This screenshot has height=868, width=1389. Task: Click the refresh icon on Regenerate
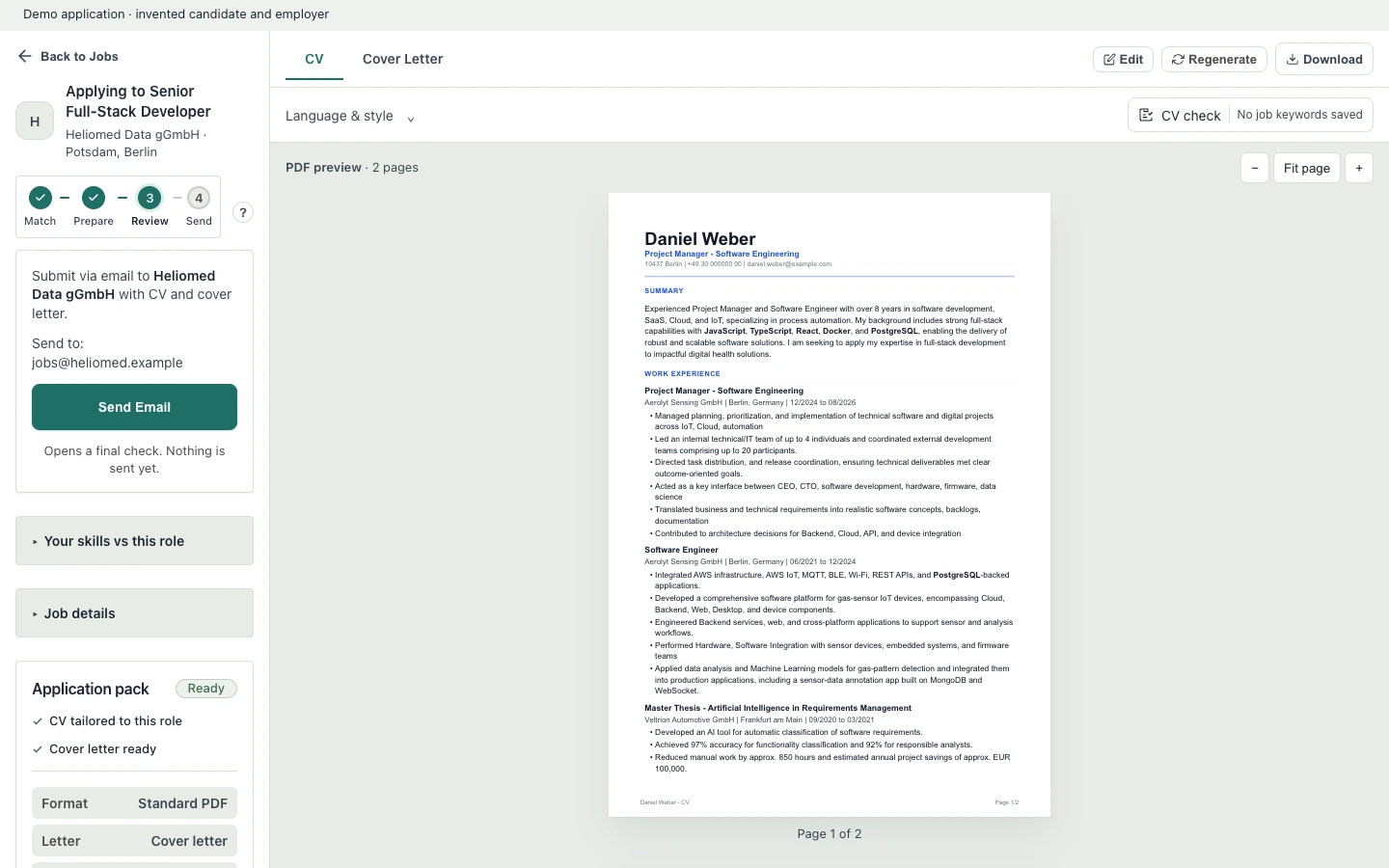[x=1178, y=60]
